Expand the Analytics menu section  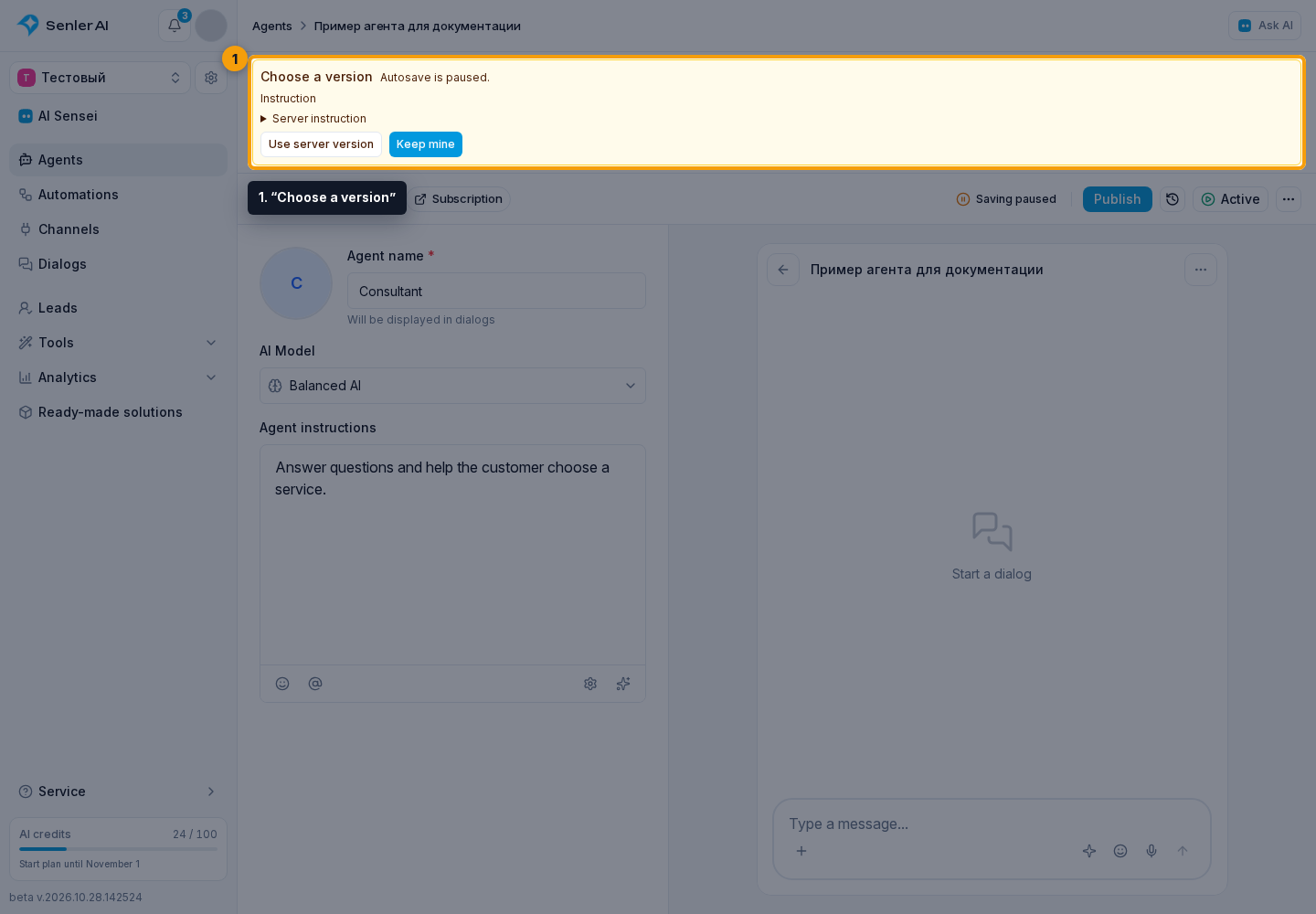click(119, 377)
